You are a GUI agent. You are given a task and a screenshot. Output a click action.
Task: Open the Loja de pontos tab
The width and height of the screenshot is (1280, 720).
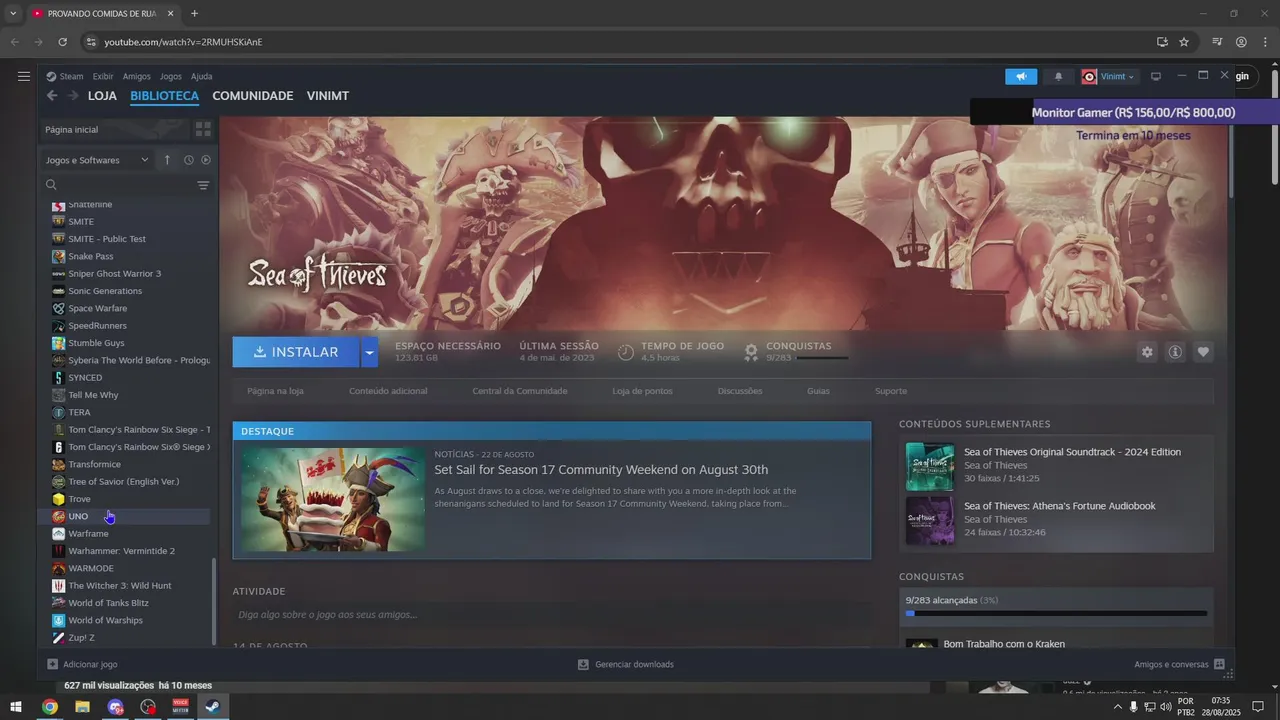[x=642, y=391]
